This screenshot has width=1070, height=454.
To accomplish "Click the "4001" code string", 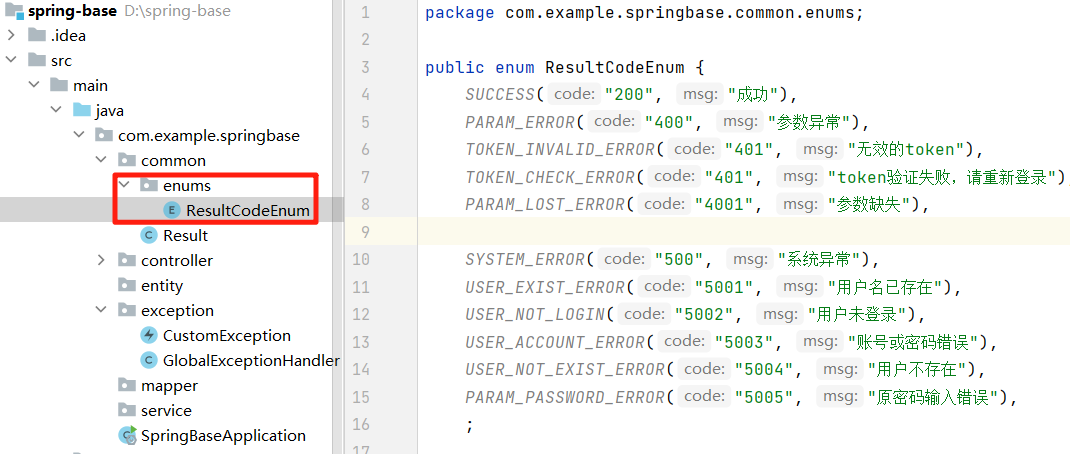I will [x=725, y=204].
